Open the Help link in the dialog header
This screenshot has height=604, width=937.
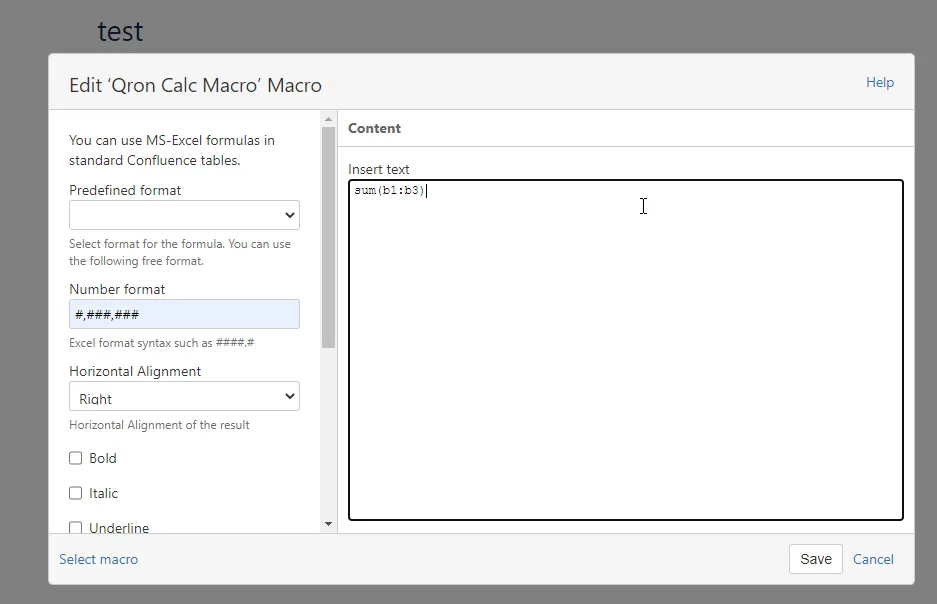879,82
